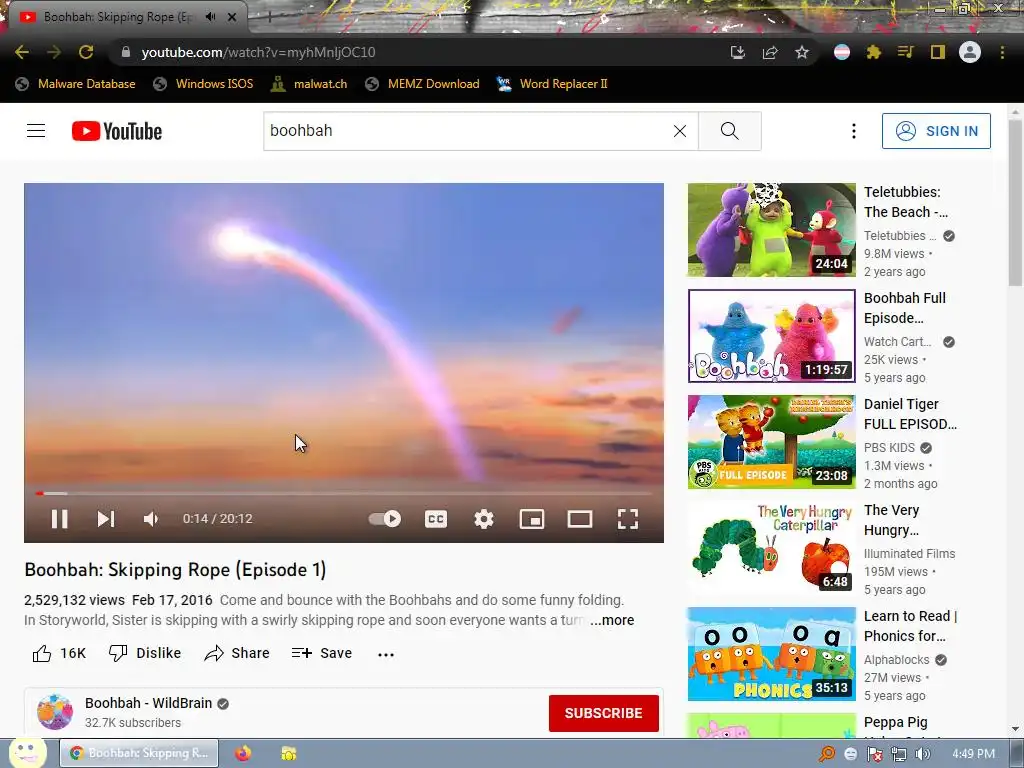Toggle the autoplay switch

point(385,519)
